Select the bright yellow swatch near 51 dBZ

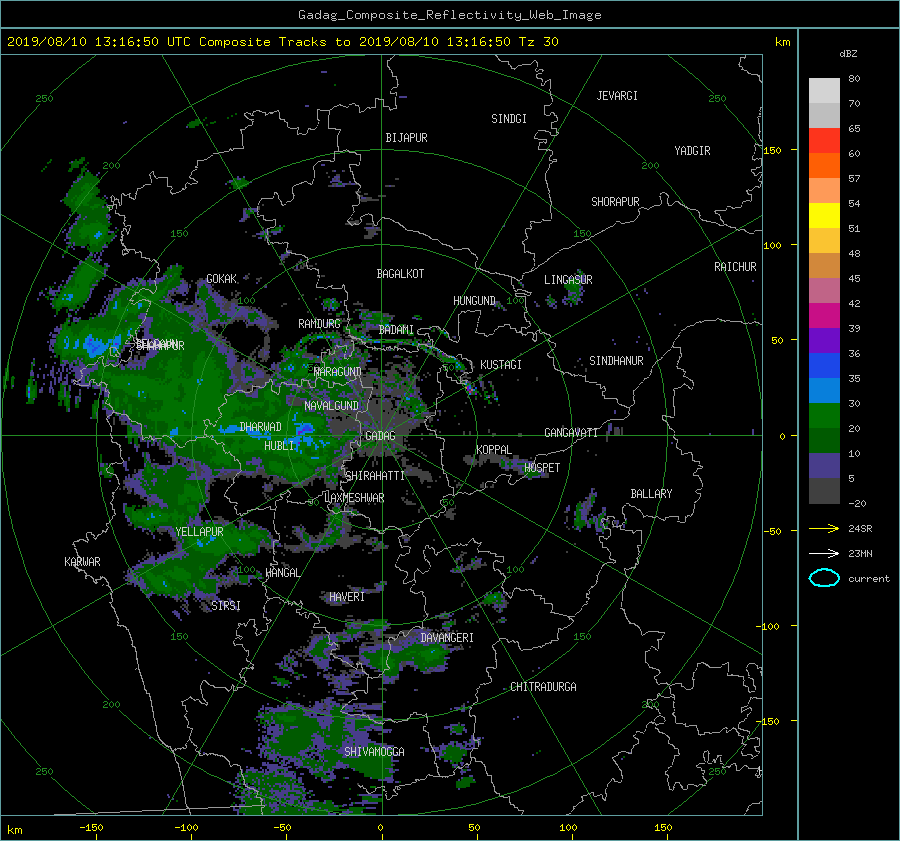[824, 215]
